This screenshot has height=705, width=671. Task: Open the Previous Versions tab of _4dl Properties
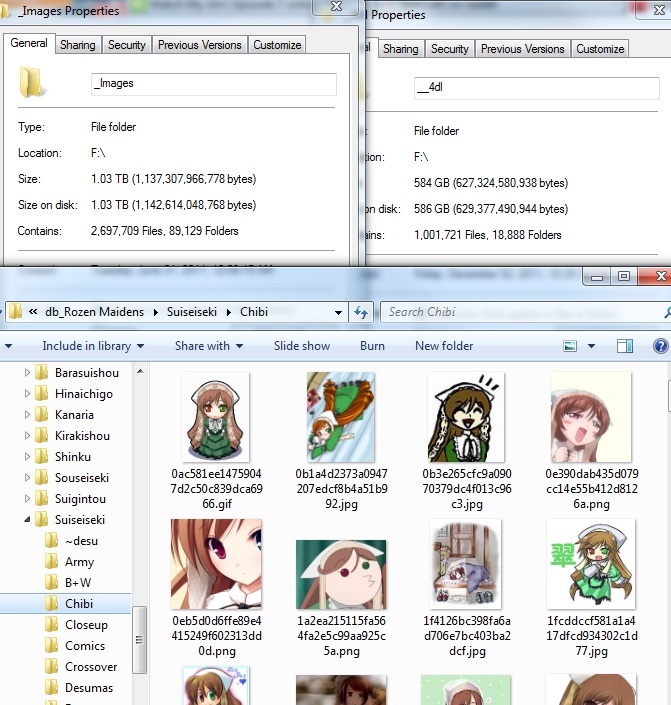click(522, 49)
